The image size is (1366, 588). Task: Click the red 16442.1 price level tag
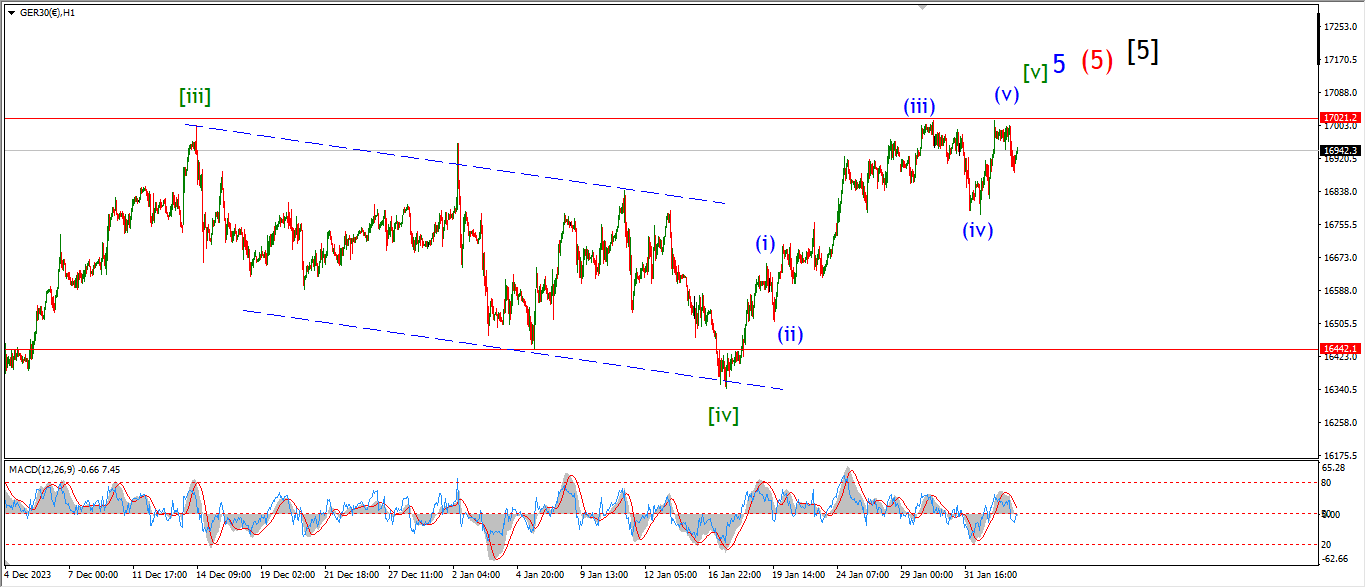pos(1340,349)
